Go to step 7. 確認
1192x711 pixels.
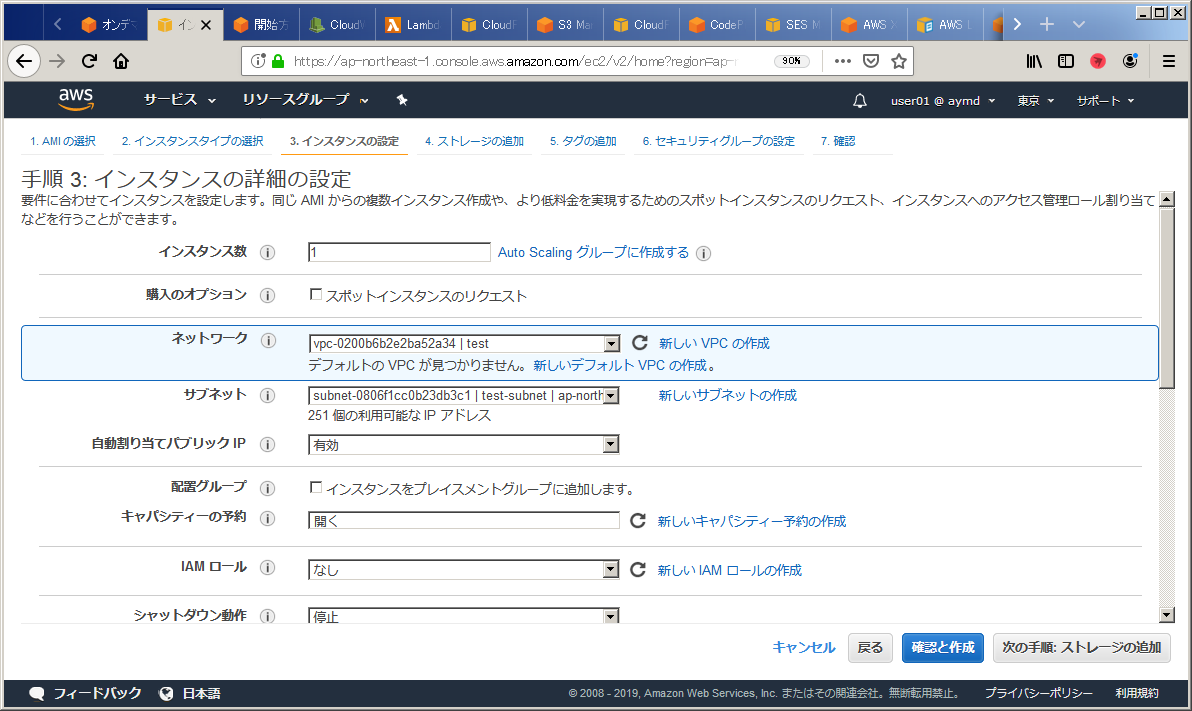point(838,141)
